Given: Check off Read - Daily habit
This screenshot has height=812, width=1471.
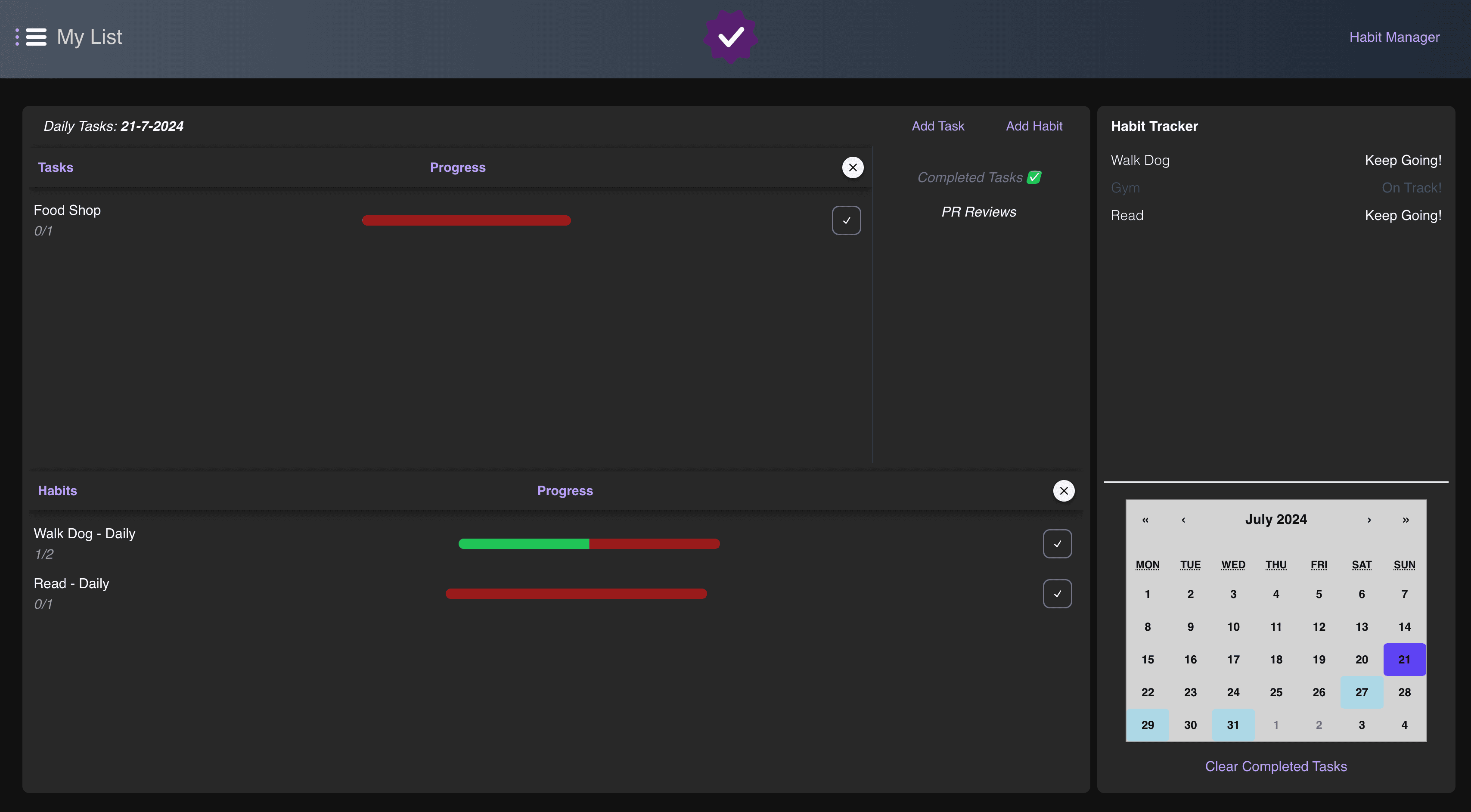Looking at the screenshot, I should (1057, 594).
